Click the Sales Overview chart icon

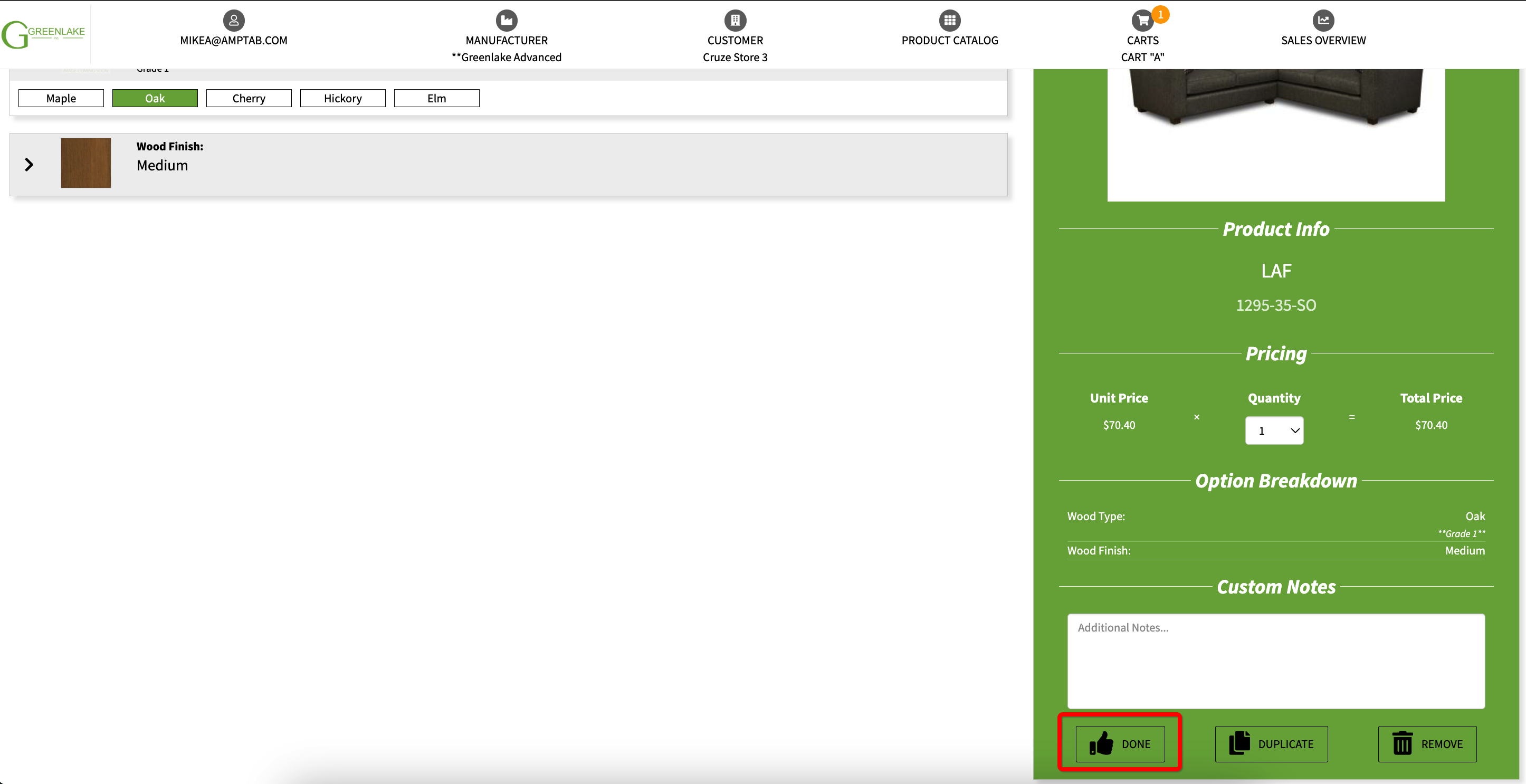click(1323, 21)
